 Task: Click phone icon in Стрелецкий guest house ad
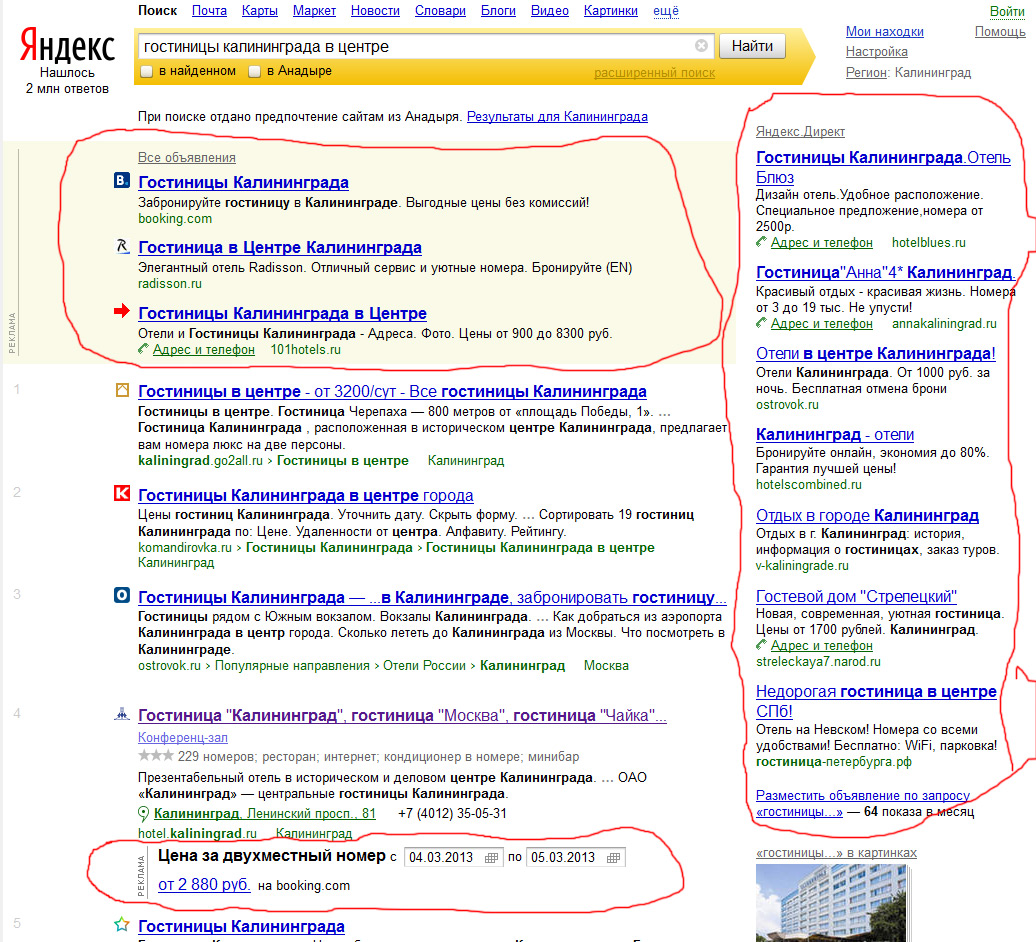761,645
